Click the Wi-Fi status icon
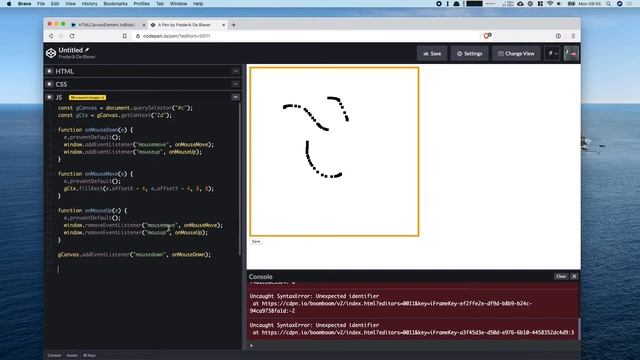Image resolution: width=640 pixels, height=360 pixels. [x=550, y=4]
